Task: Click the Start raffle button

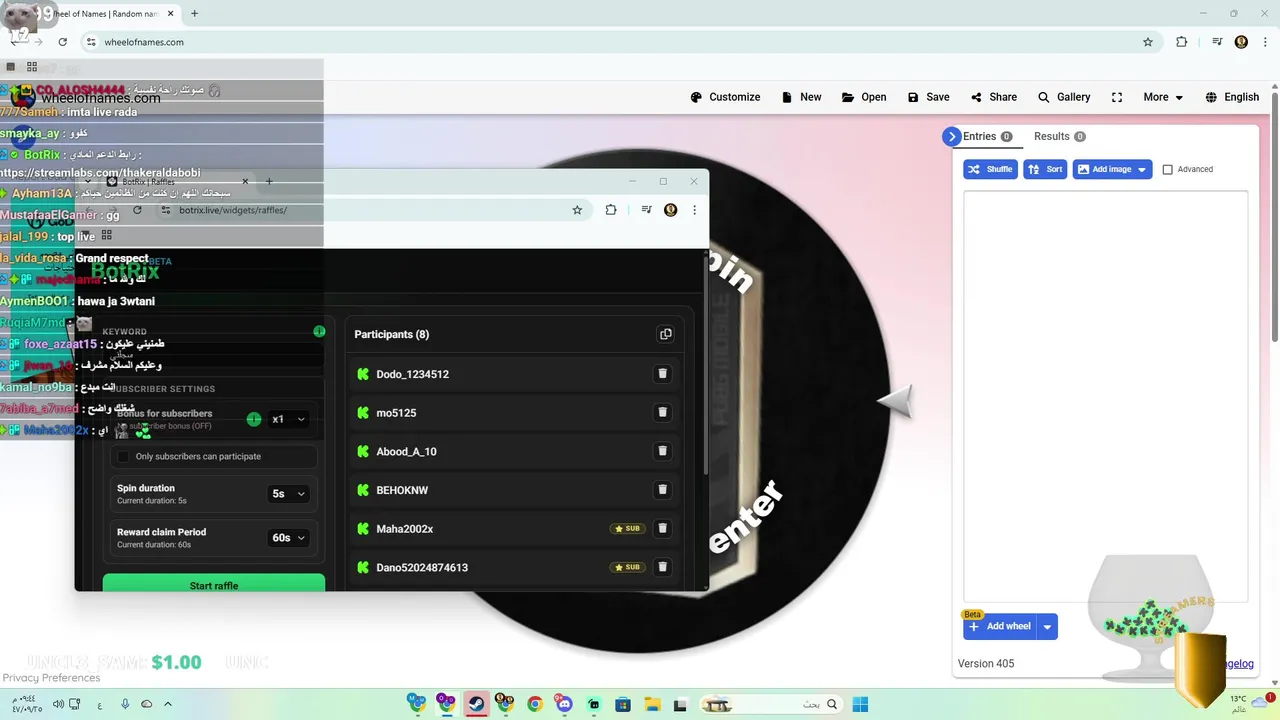Action: 214,583
